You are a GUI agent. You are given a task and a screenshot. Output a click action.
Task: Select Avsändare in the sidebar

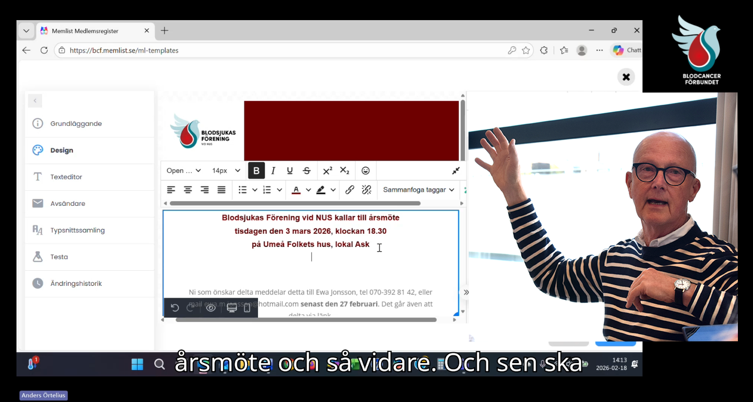coord(68,204)
